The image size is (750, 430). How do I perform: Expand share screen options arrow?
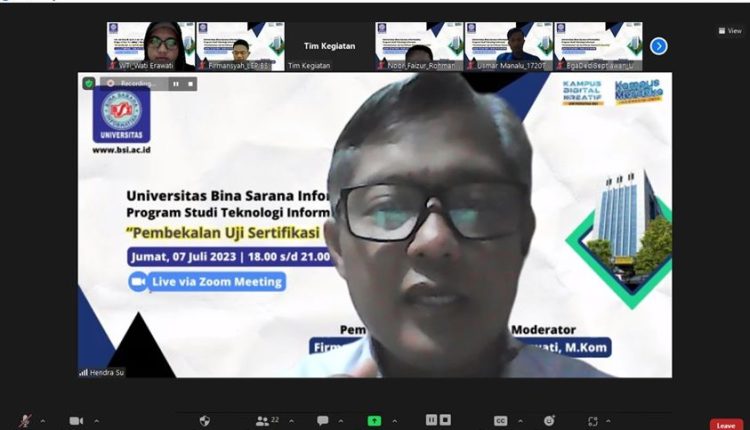coord(395,421)
